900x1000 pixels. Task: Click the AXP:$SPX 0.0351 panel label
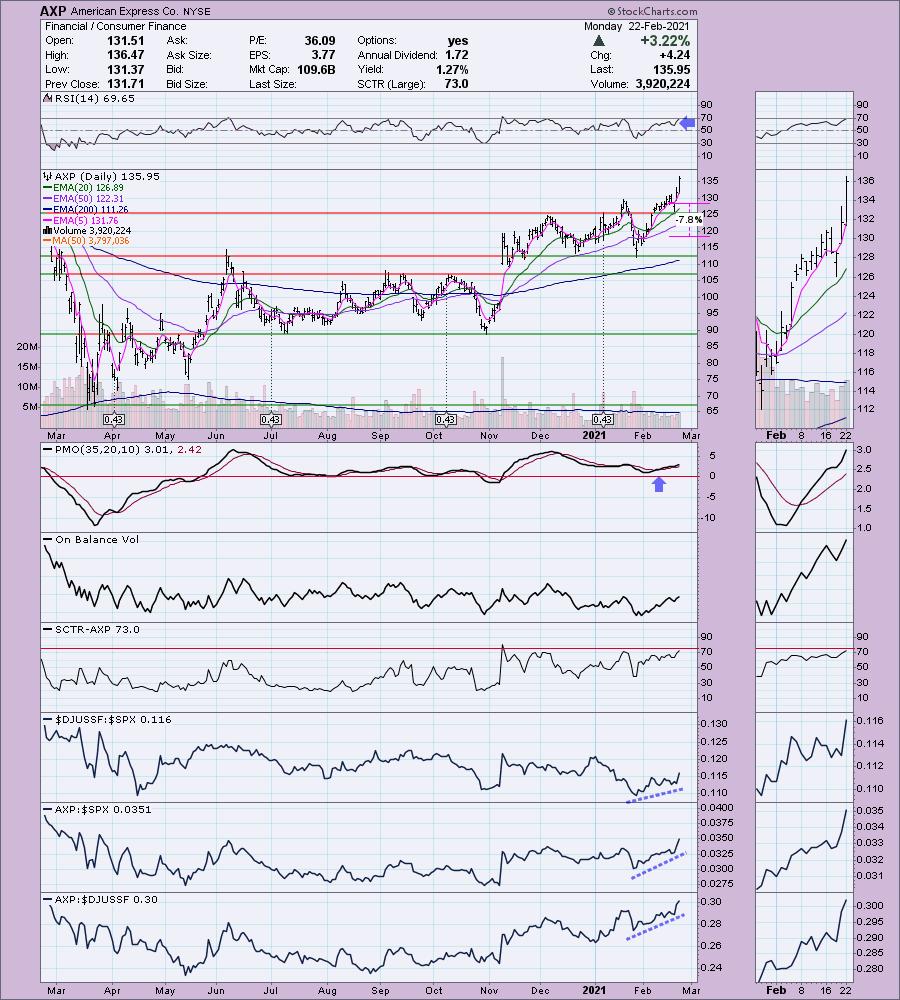tap(103, 809)
